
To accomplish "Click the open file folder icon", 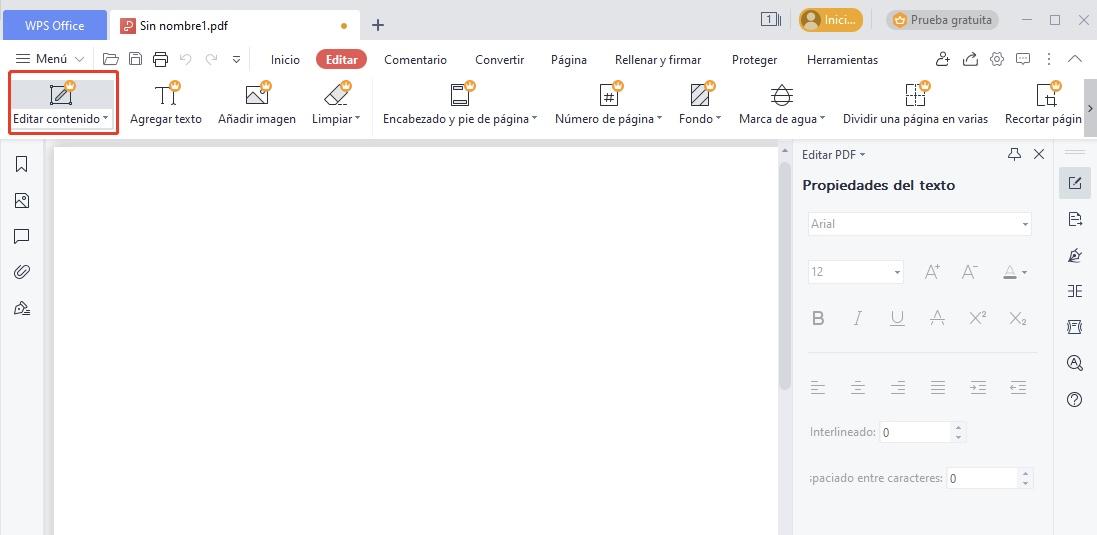I will point(111,59).
